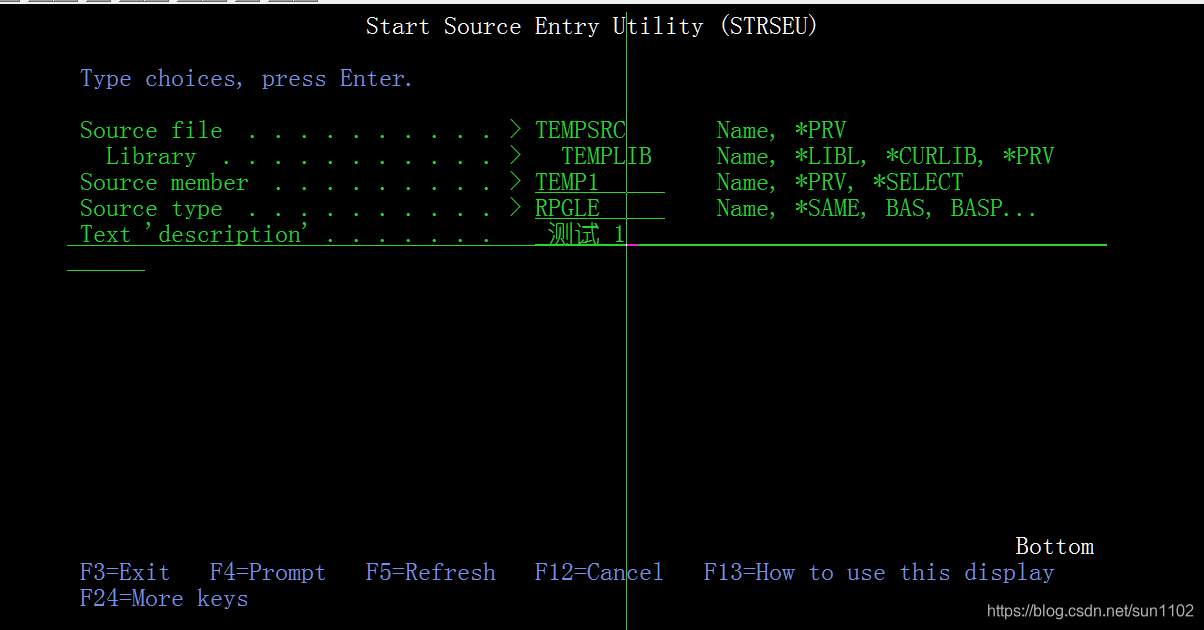Click the 'Name, *SAME, BAS, BASP...' hint
This screenshot has height=630, width=1204.
(877, 209)
